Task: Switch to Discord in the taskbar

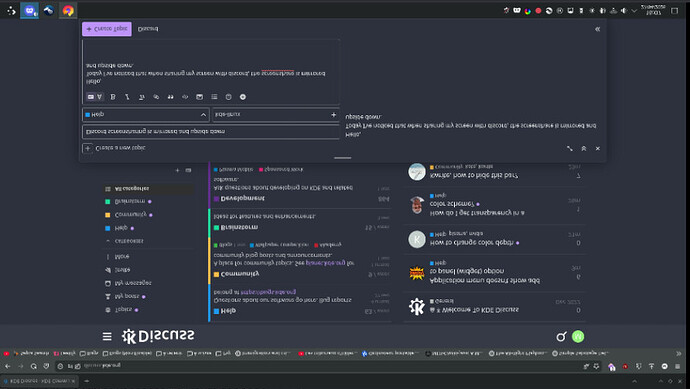Action: point(29,11)
